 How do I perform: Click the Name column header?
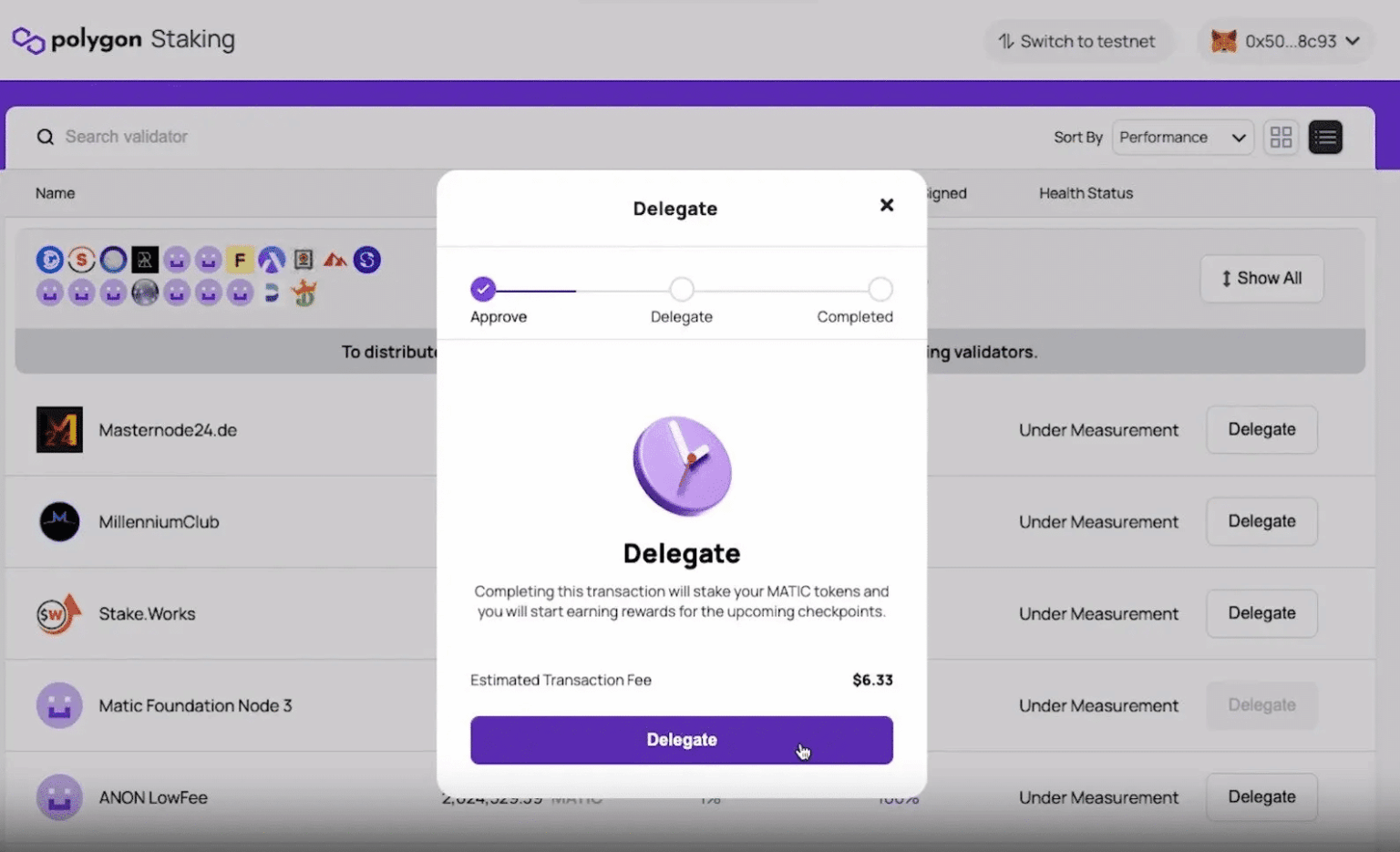click(56, 193)
